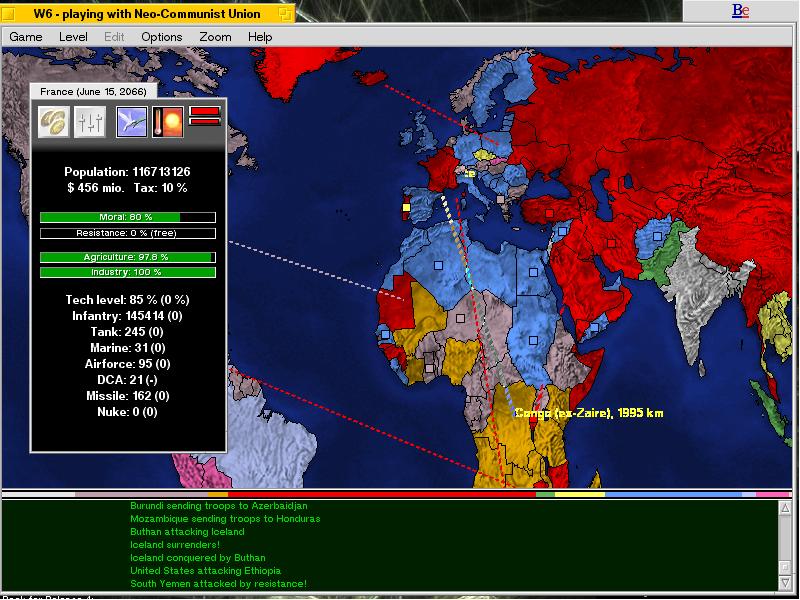Click the red segment of the faction strip

click(x=382, y=494)
